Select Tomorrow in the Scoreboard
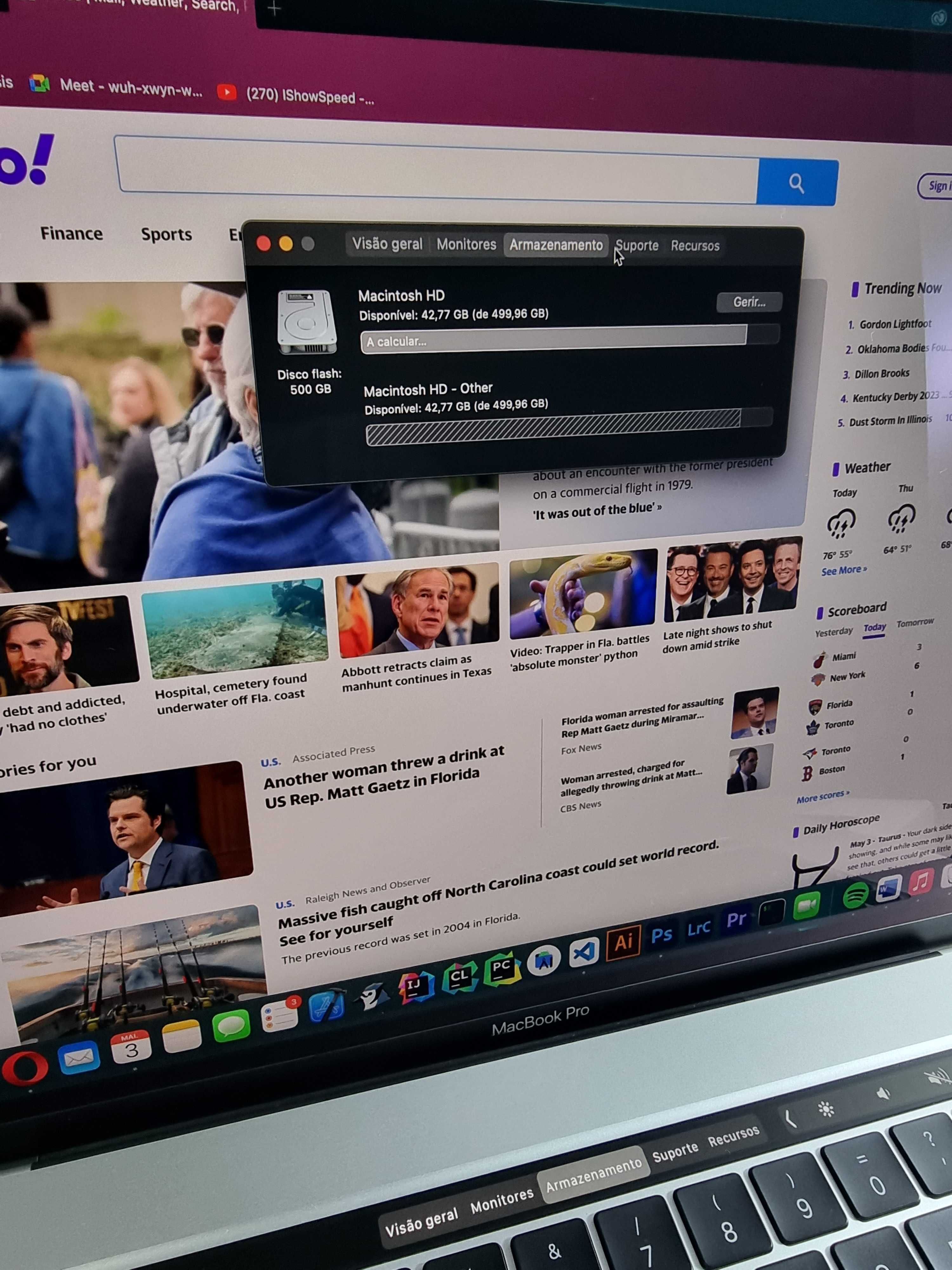Image resolution: width=952 pixels, height=1270 pixels. (x=915, y=623)
